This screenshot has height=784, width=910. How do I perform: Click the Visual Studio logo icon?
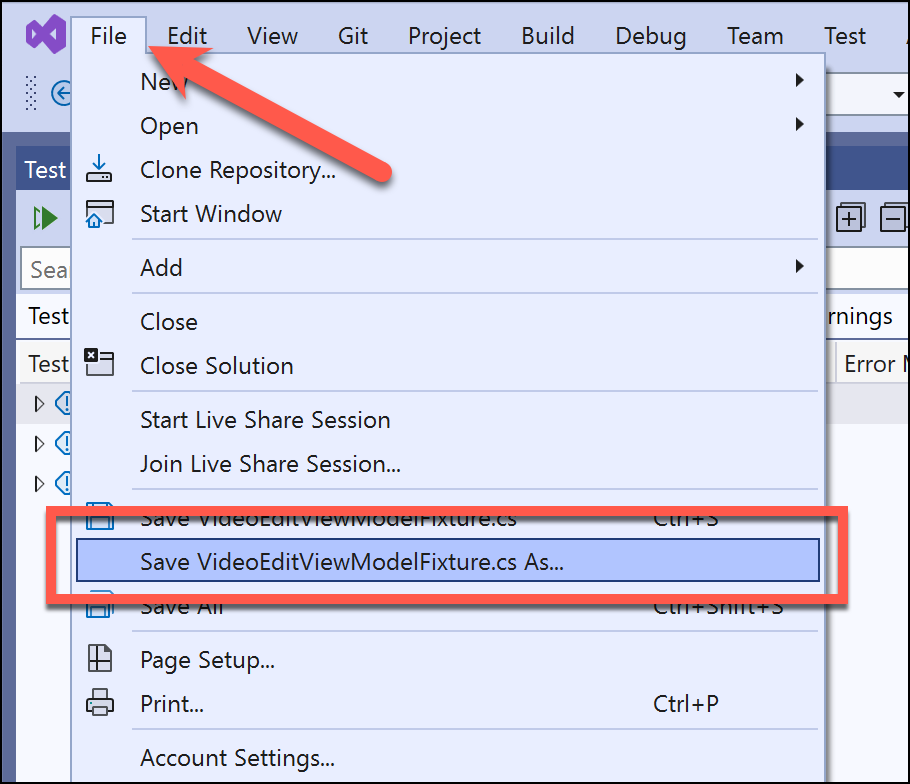click(x=46, y=34)
